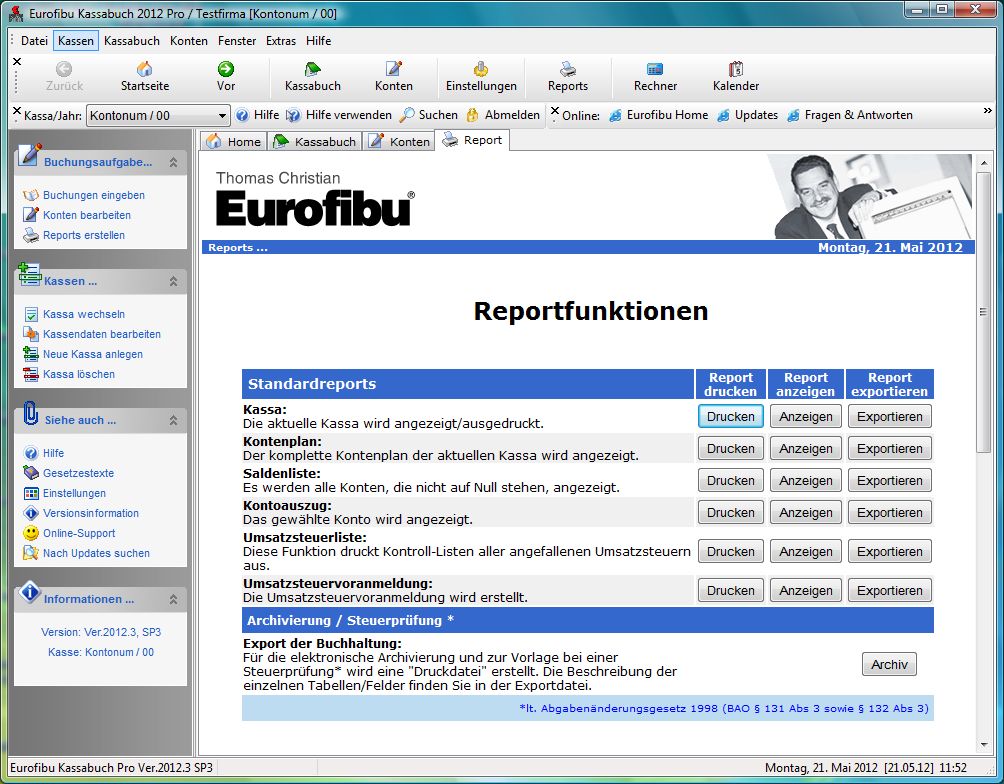Click the Archiv button

pos(889,664)
